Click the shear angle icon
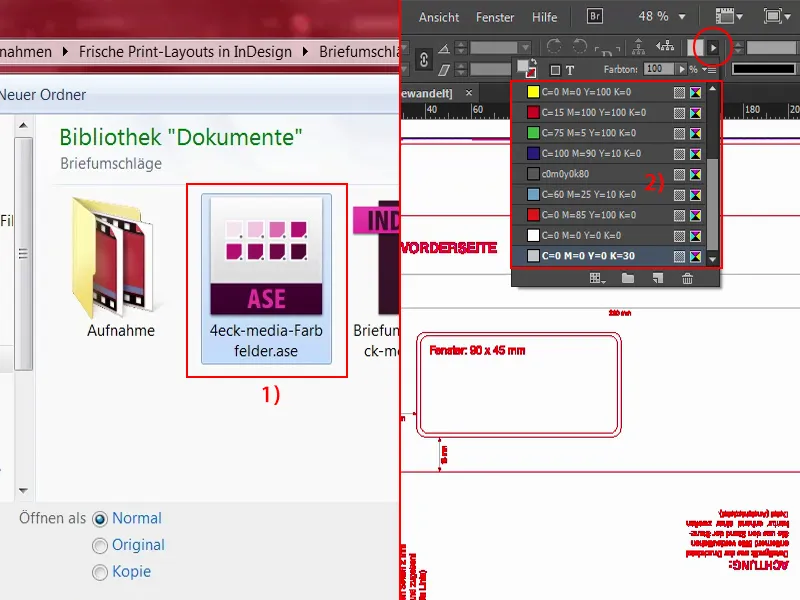 444,70
